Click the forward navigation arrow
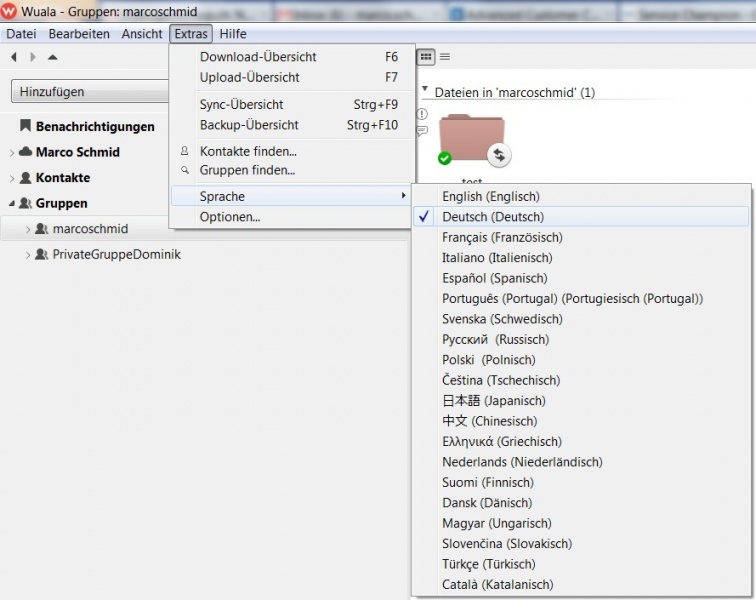Viewport: 756px width, 600px height. point(33,57)
